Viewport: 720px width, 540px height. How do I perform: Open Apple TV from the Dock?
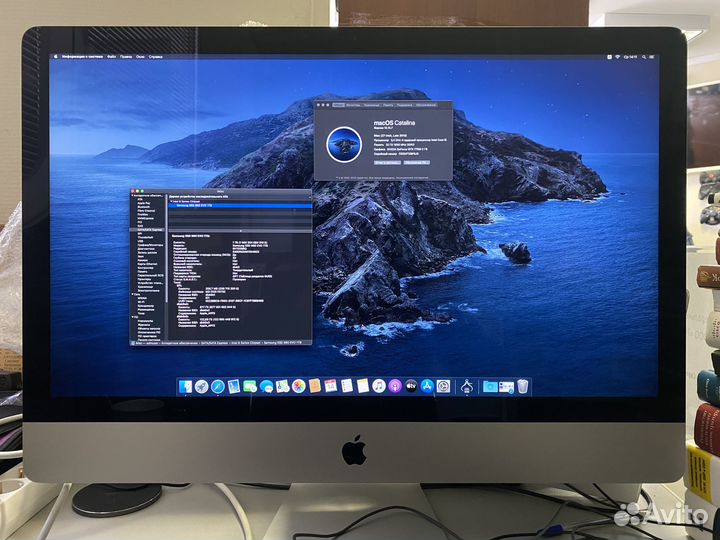pos(411,386)
